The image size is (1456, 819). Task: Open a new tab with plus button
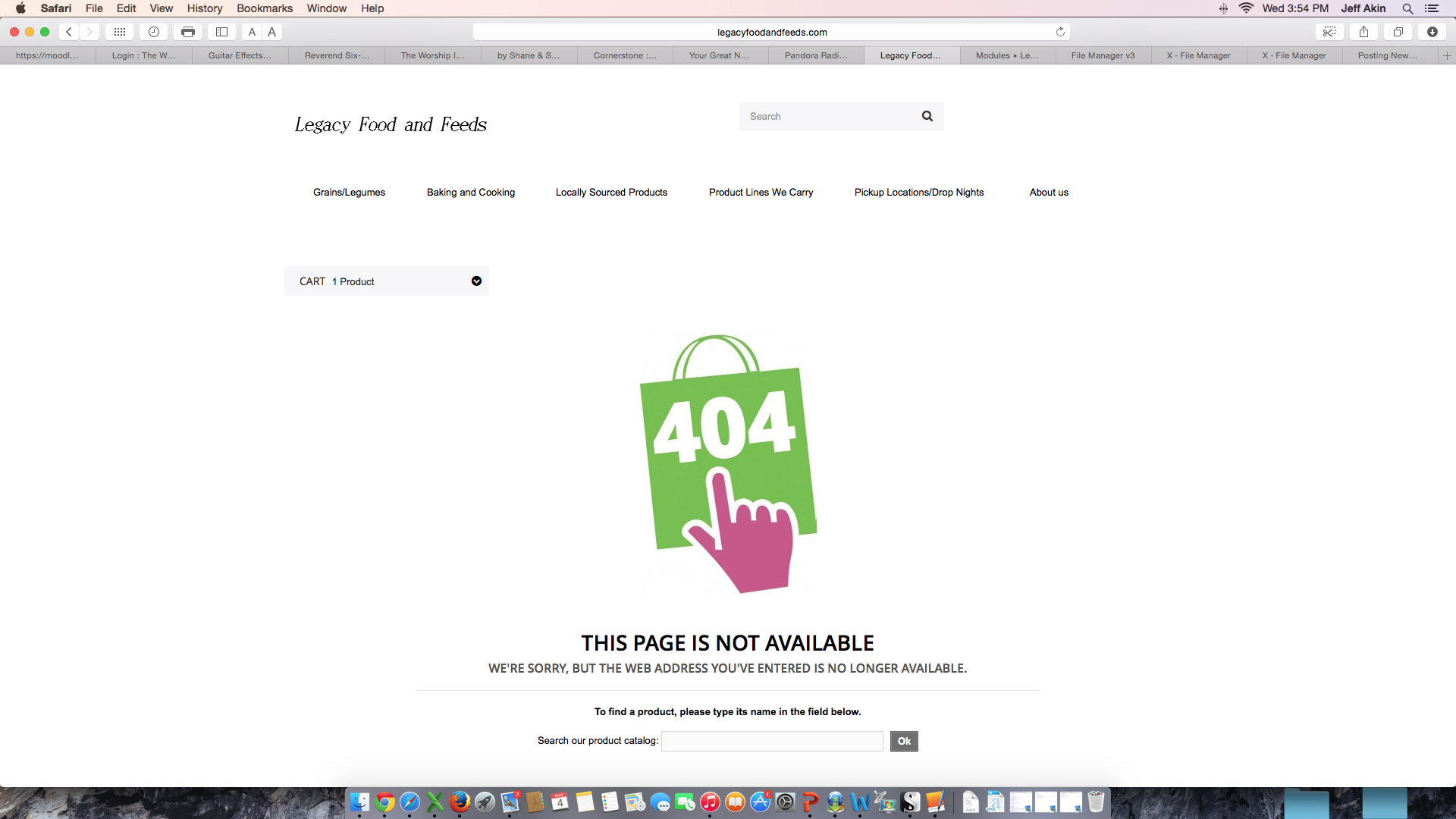pos(1446,55)
